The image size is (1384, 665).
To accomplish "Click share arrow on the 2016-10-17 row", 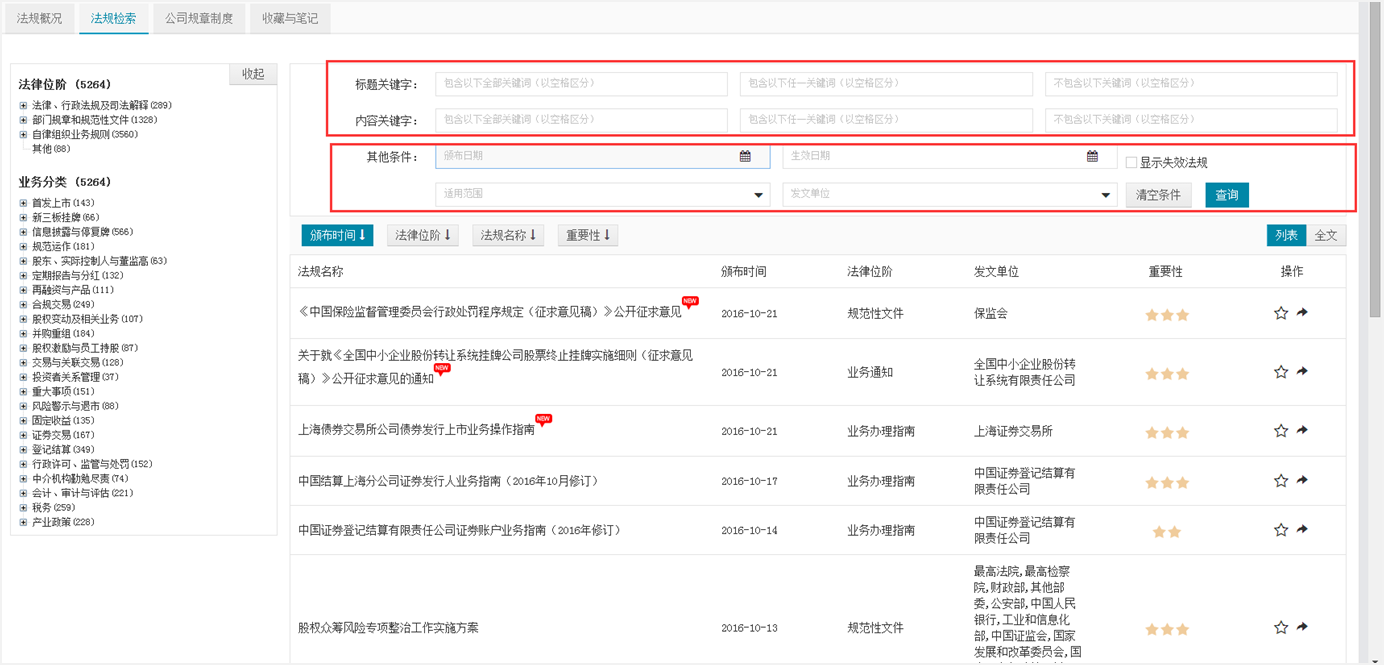I will pyautogui.click(x=1302, y=481).
